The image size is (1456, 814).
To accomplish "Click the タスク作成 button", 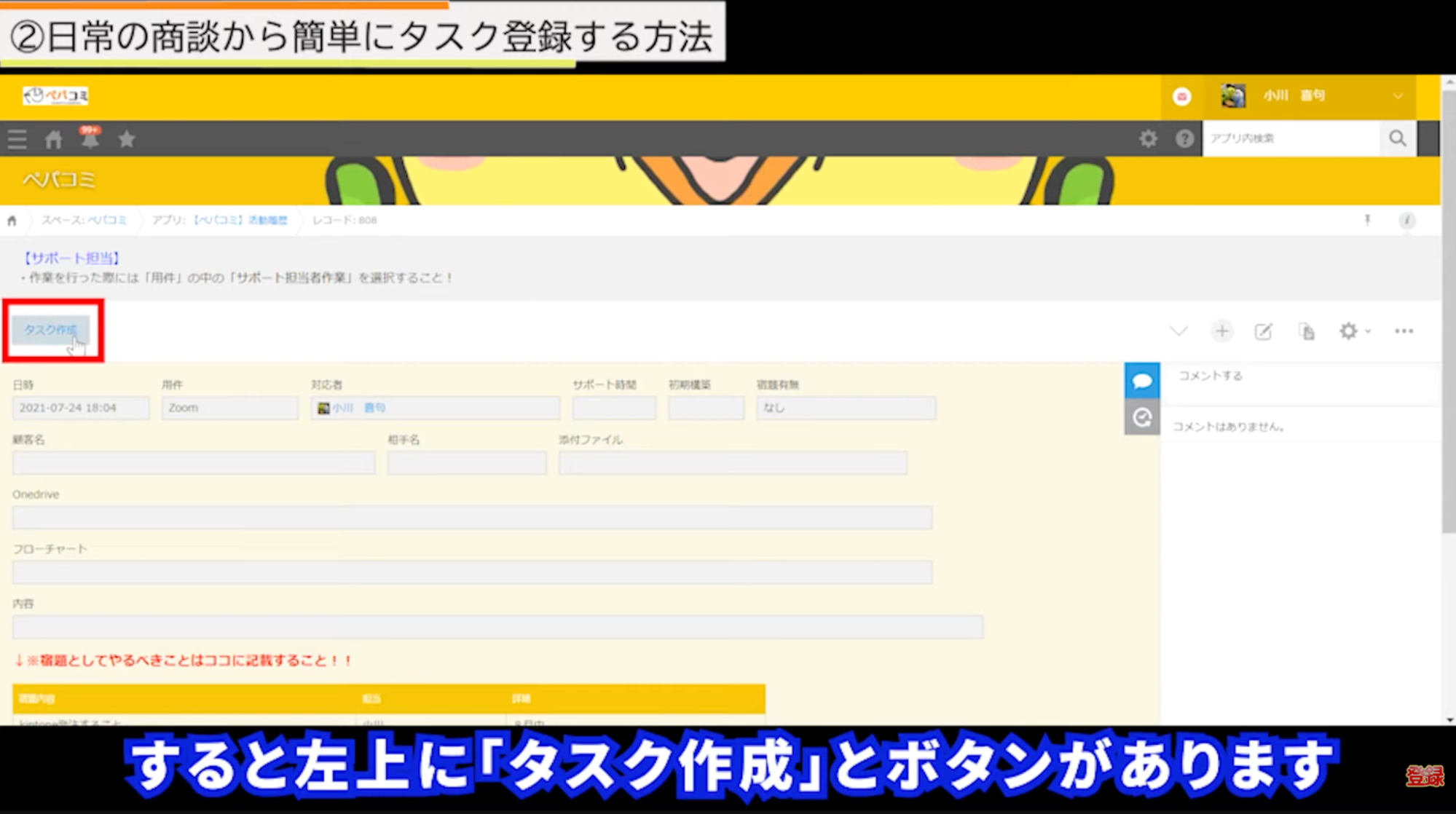I will tap(50, 330).
